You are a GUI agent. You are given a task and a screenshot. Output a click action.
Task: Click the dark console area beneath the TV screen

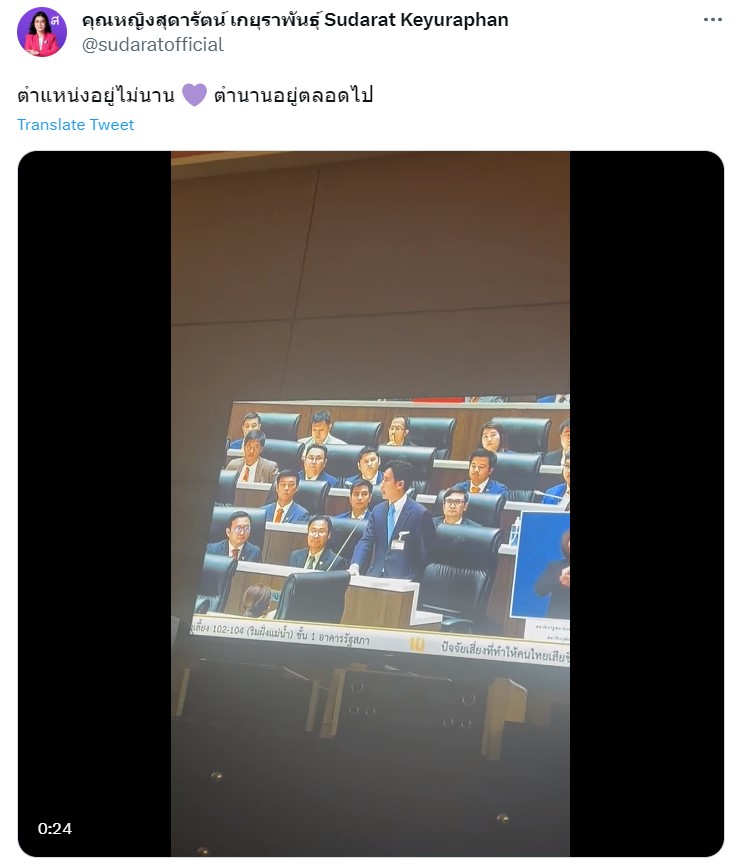[x=370, y=758]
